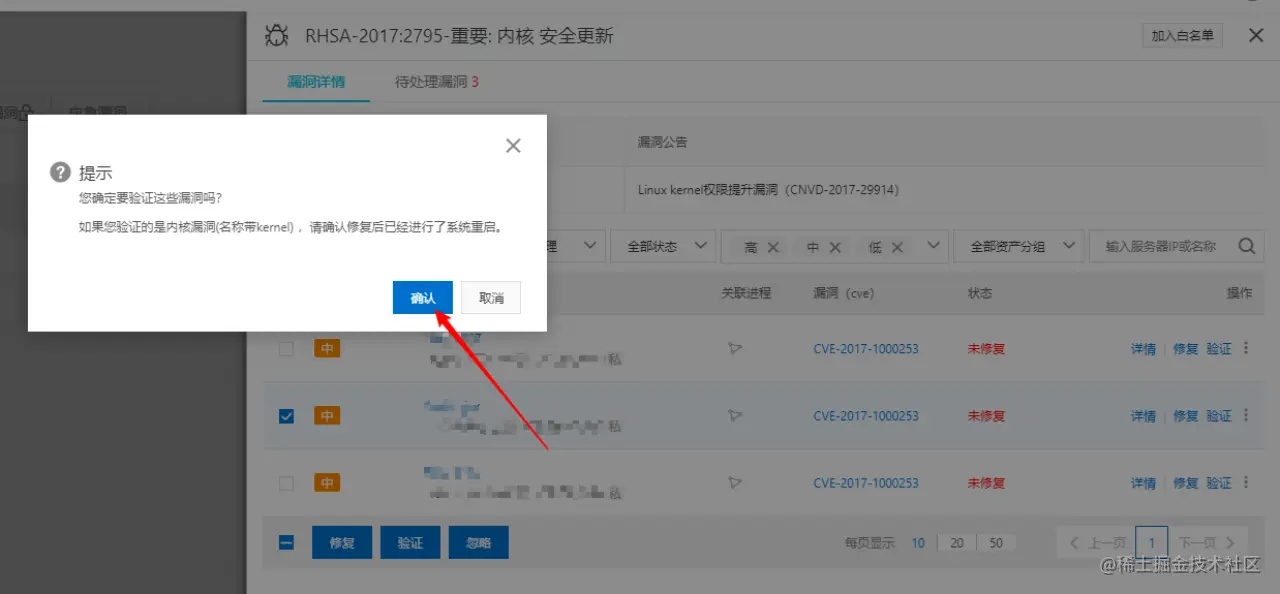The width and height of the screenshot is (1280, 594).
Task: Click the 操作 column header
Action: (x=1239, y=293)
